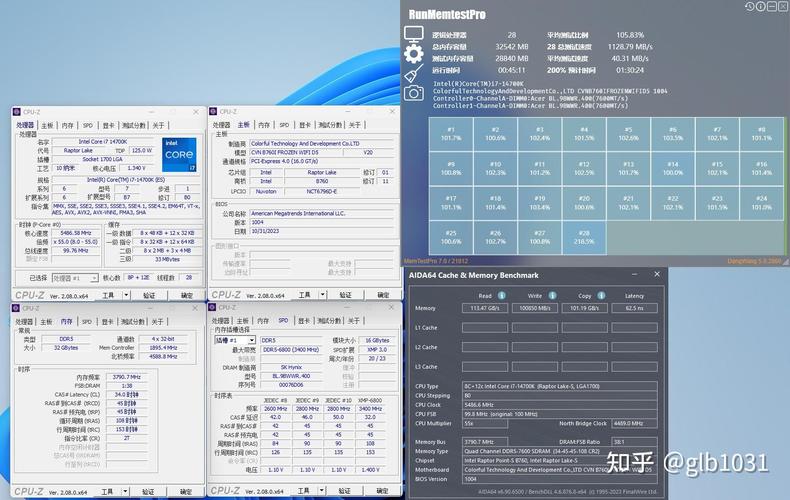Click the 3790.7 MHz memory frequency value

pyautogui.click(x=126, y=377)
